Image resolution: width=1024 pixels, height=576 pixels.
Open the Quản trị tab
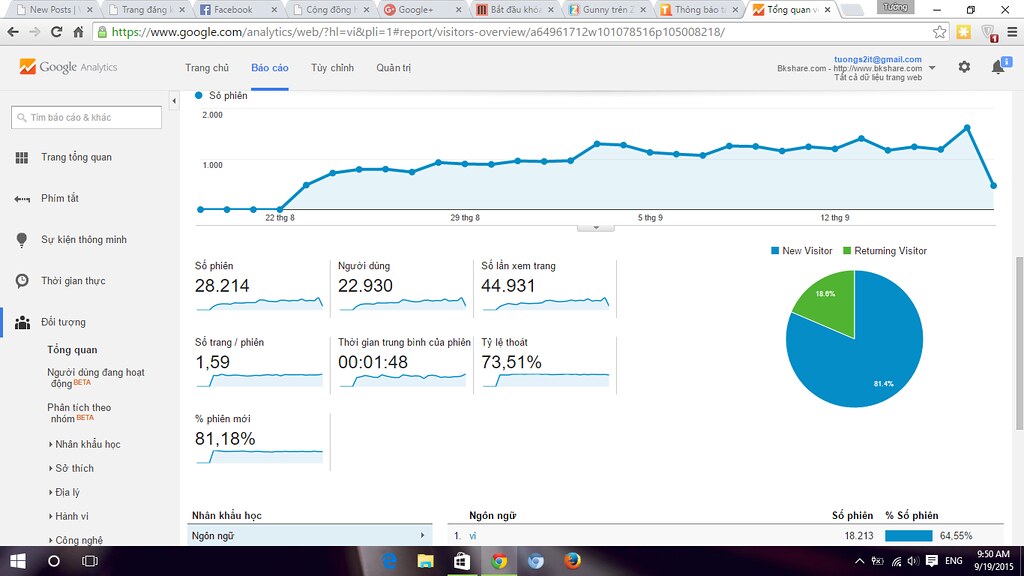[x=393, y=68]
